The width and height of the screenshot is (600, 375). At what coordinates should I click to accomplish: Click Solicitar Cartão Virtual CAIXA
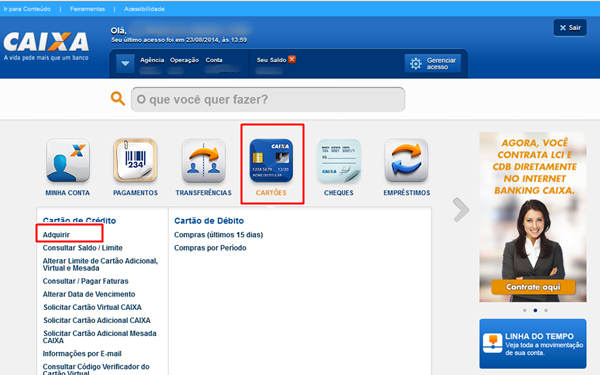92,307
